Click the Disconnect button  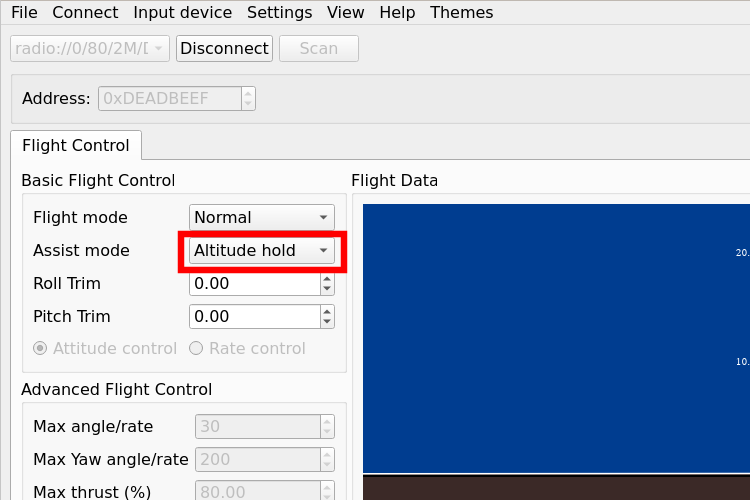(224, 48)
